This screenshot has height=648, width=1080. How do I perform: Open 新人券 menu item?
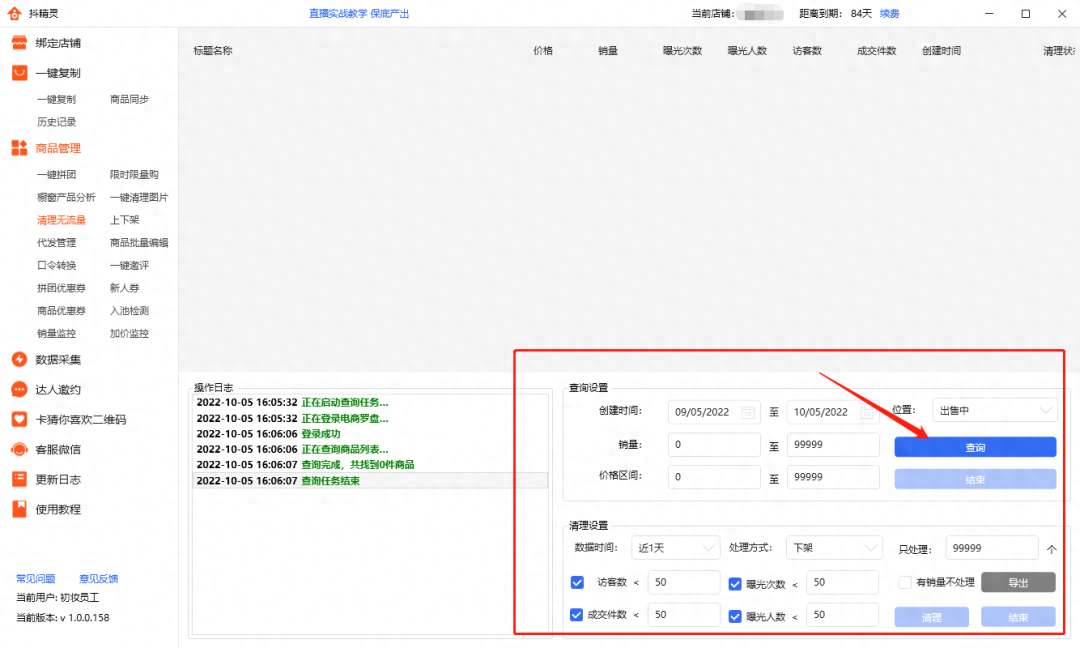[125, 288]
